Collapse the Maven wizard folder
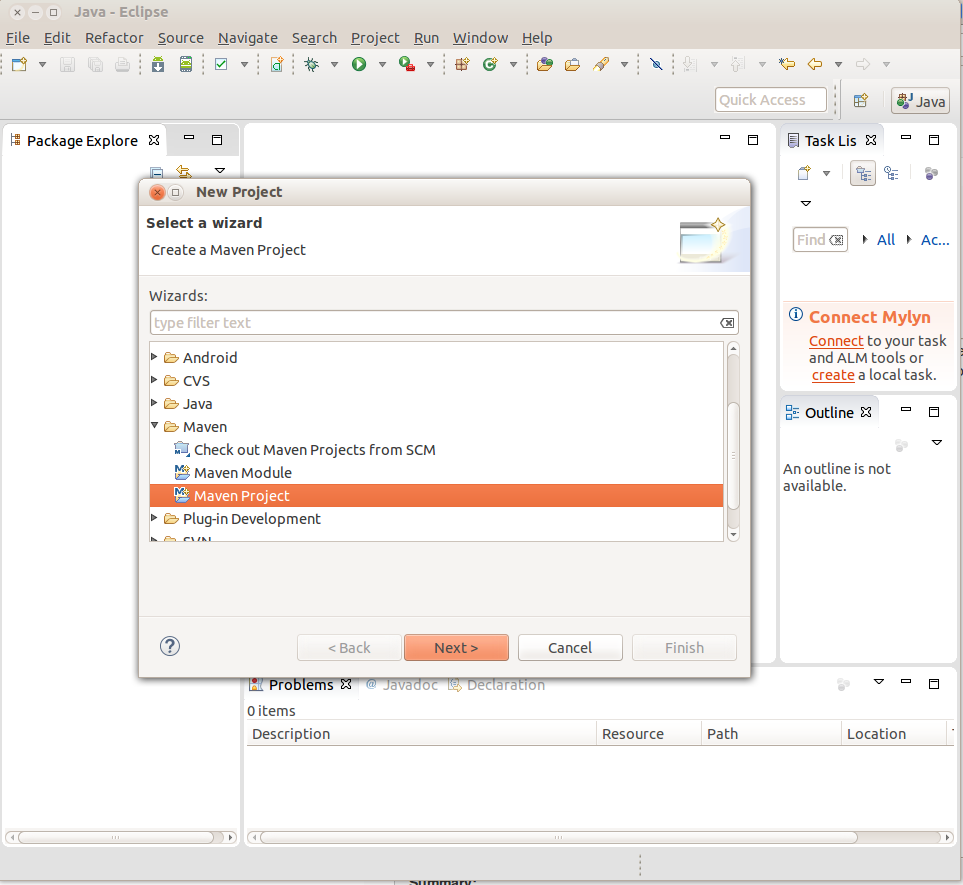The image size is (963, 885). (x=154, y=426)
